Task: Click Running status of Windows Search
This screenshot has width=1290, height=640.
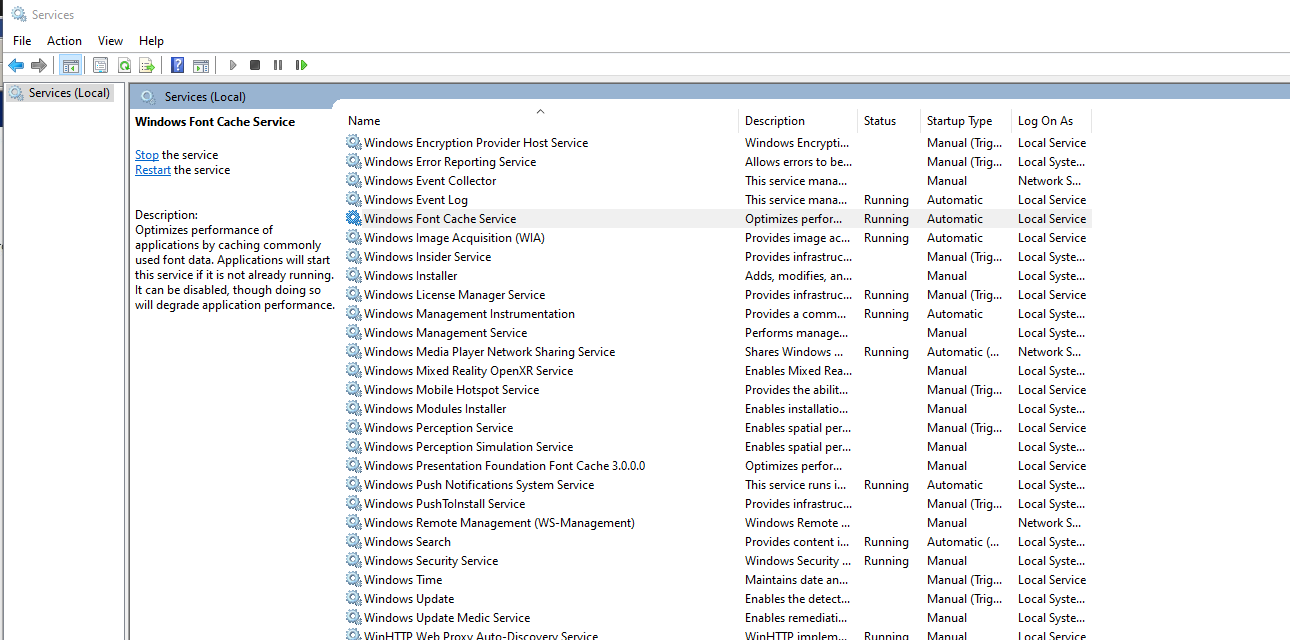Action: click(886, 542)
